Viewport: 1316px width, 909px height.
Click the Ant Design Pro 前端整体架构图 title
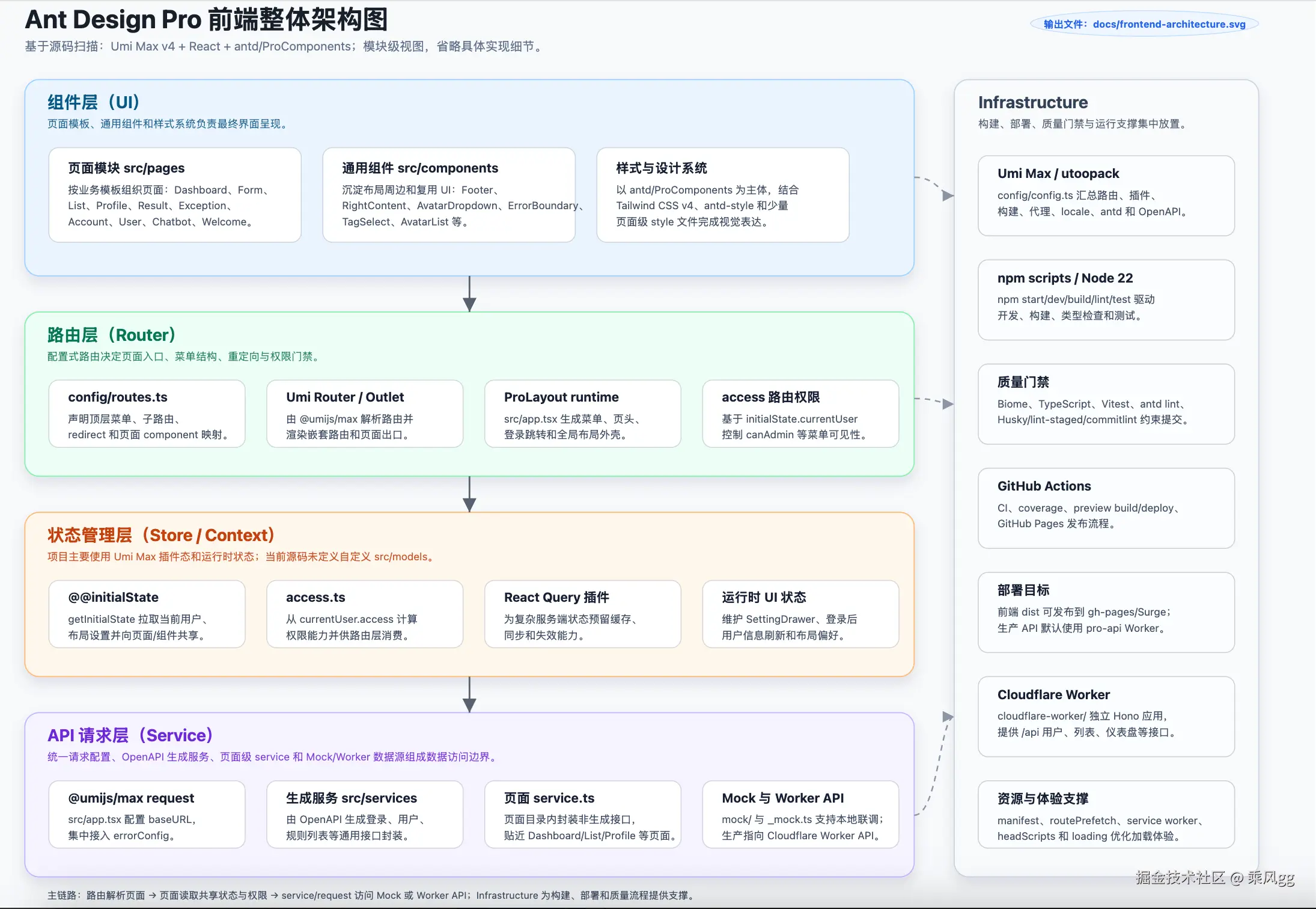click(x=206, y=20)
